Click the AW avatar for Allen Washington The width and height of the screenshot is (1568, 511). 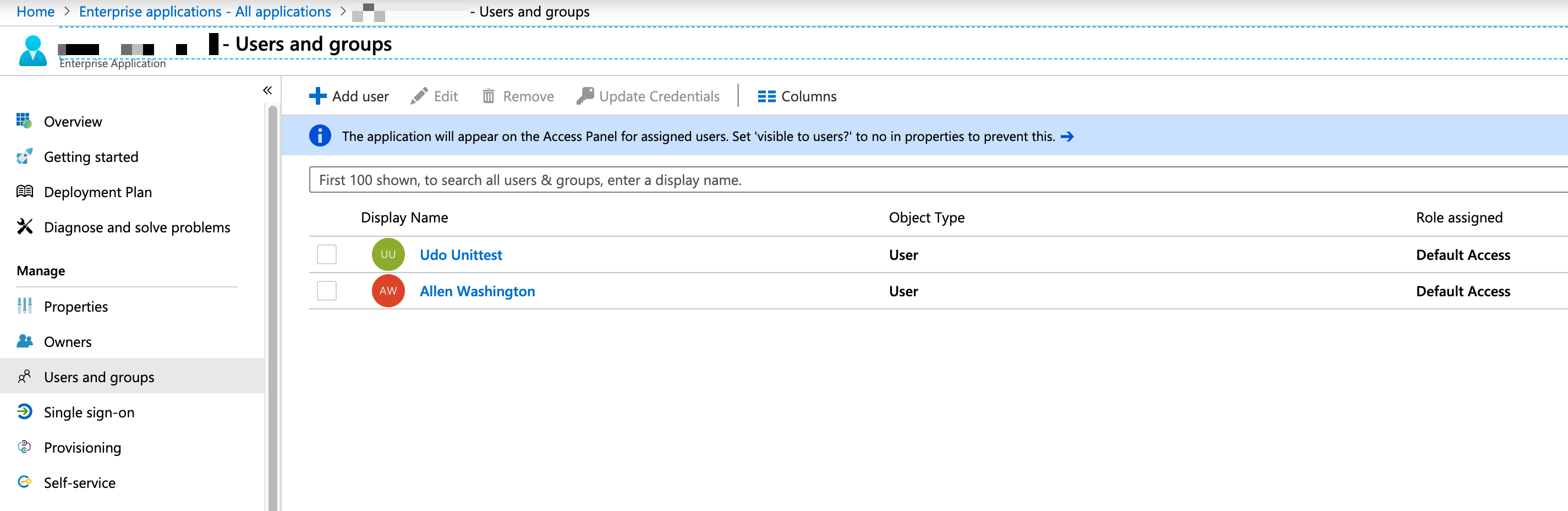[x=388, y=291]
